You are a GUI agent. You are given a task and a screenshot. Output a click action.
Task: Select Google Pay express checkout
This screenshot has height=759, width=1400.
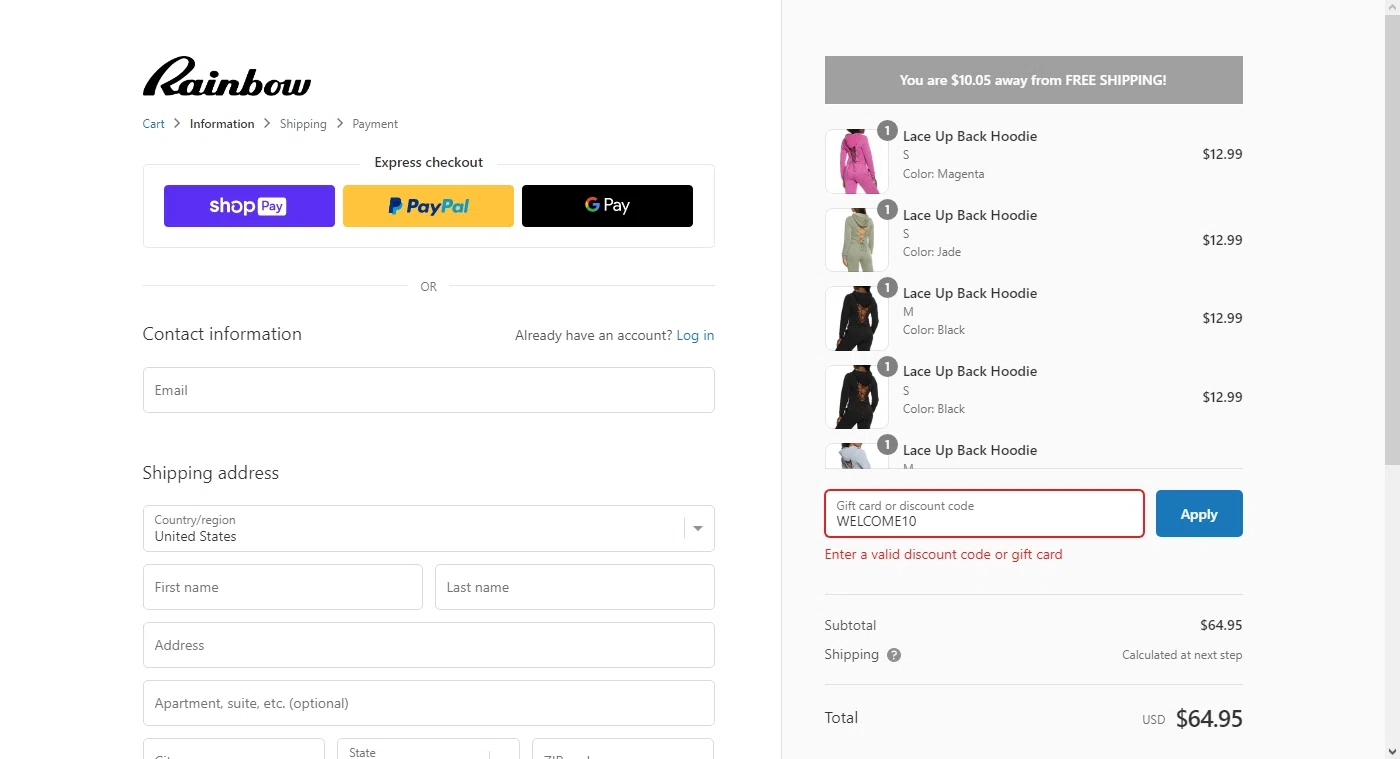coord(607,206)
